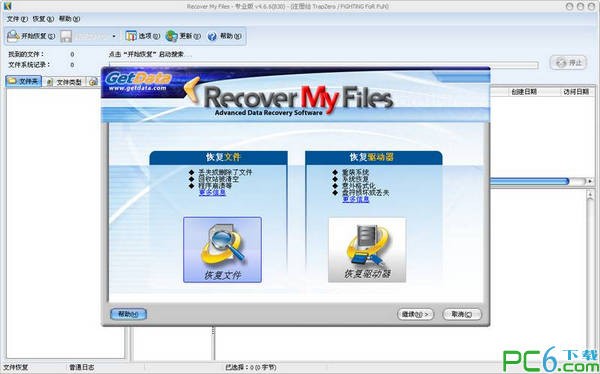Click the 开始恢复 start recovery toolbar icon
Screen dimensions: 600x374
(13, 36)
